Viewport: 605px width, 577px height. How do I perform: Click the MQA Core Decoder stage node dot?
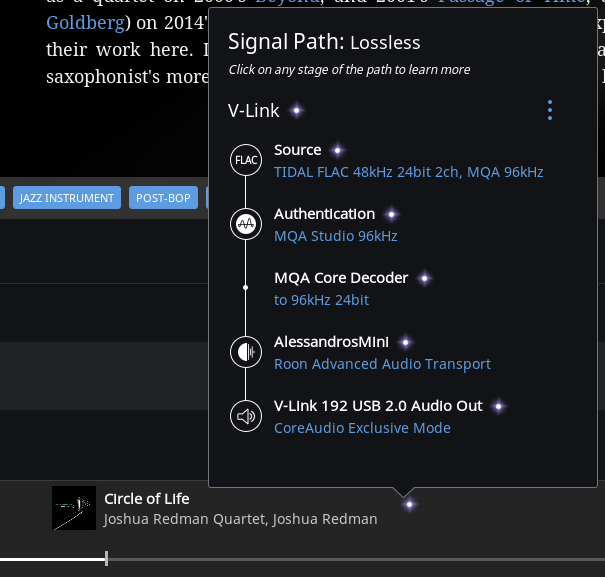tap(245, 288)
